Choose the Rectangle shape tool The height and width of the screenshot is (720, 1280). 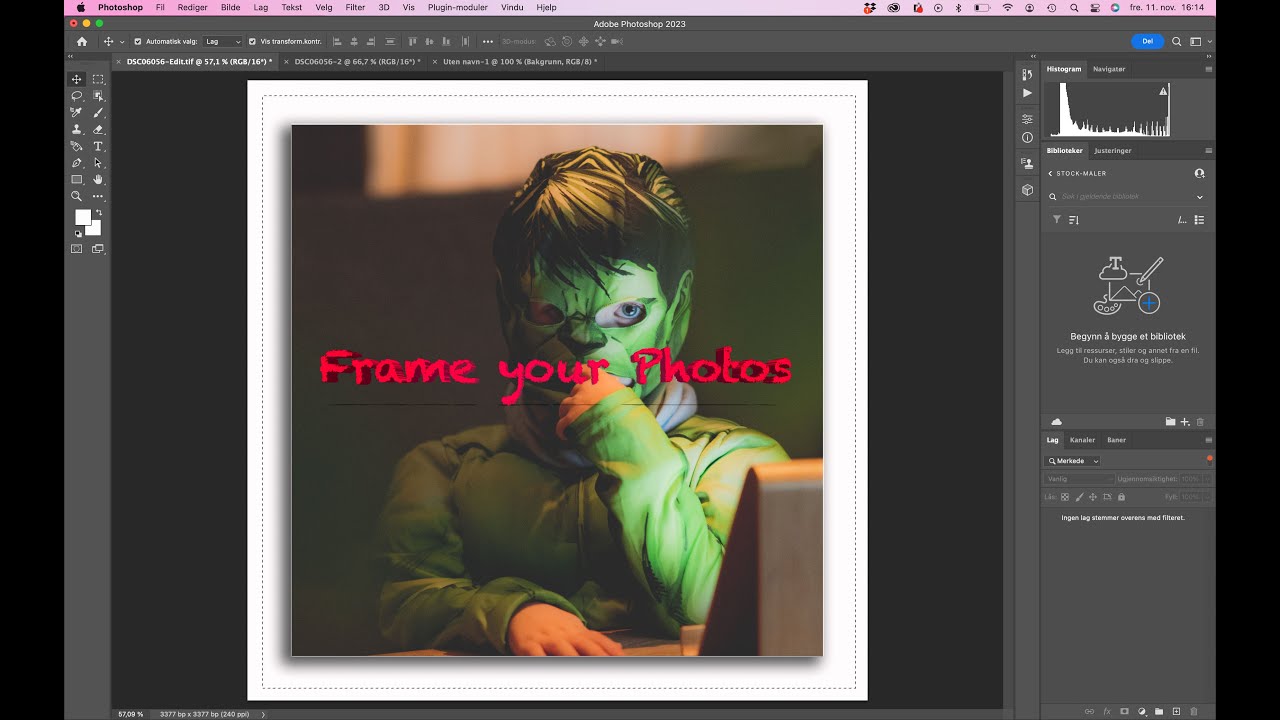[76, 180]
